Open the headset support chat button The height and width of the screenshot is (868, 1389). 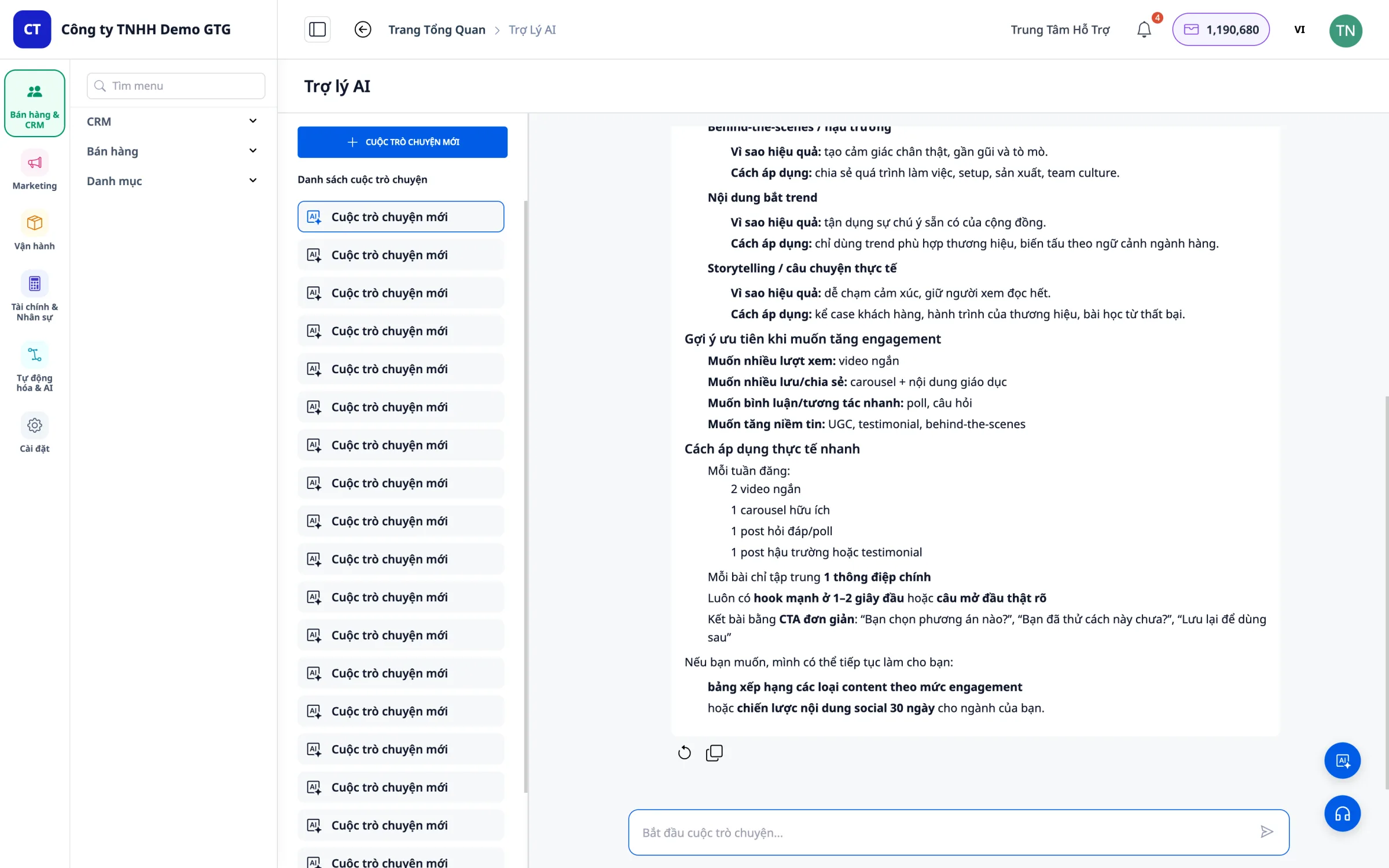click(x=1342, y=814)
